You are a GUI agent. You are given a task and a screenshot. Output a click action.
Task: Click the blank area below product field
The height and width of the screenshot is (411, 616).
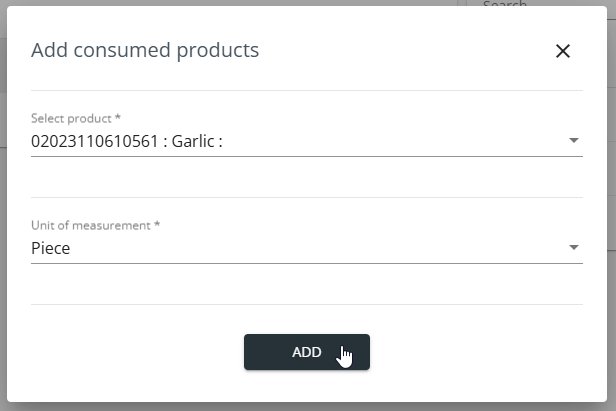pyautogui.click(x=307, y=177)
